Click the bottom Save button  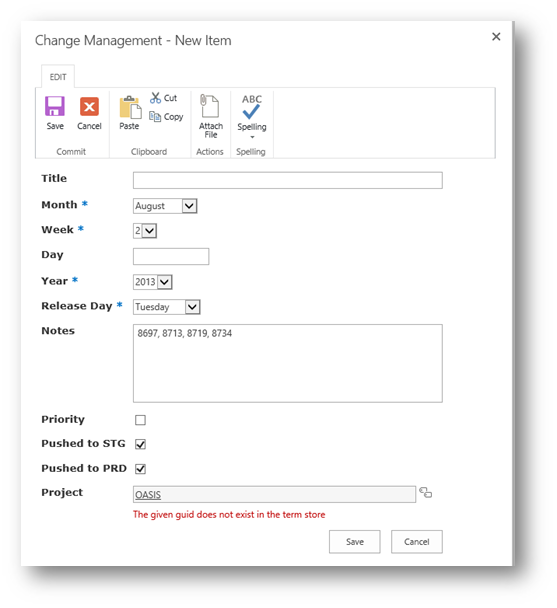[355, 542]
